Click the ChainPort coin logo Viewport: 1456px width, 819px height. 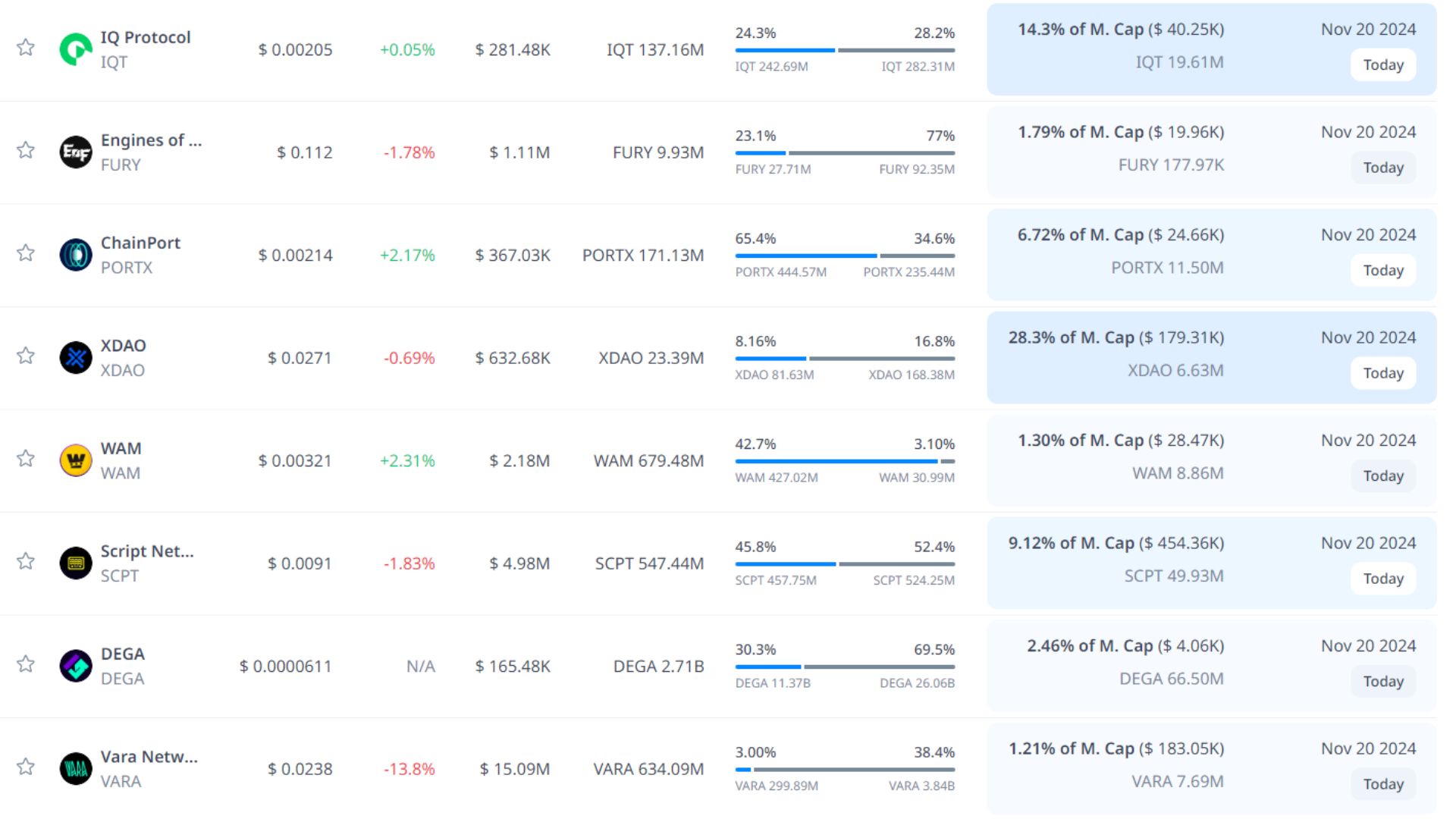pos(76,255)
